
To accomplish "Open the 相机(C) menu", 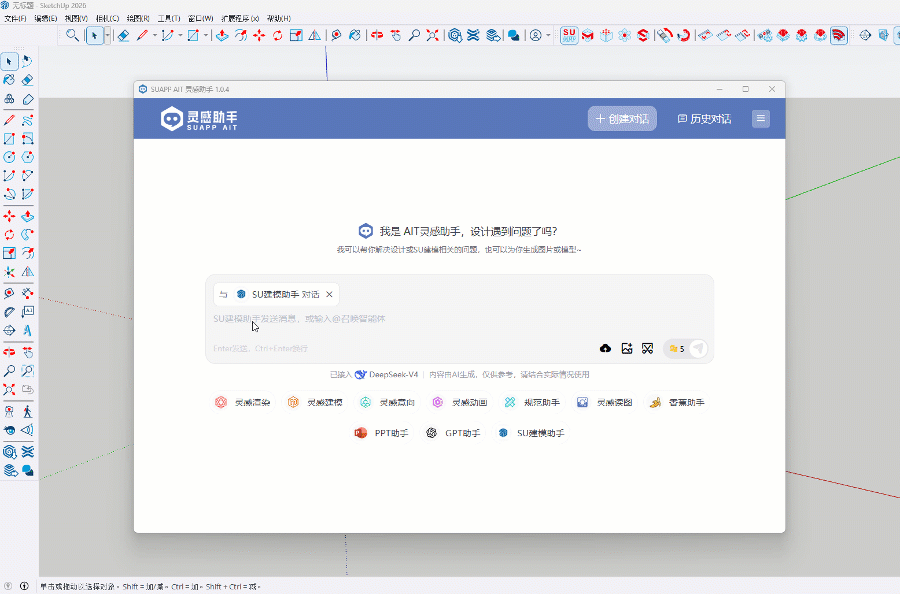I will pos(107,18).
